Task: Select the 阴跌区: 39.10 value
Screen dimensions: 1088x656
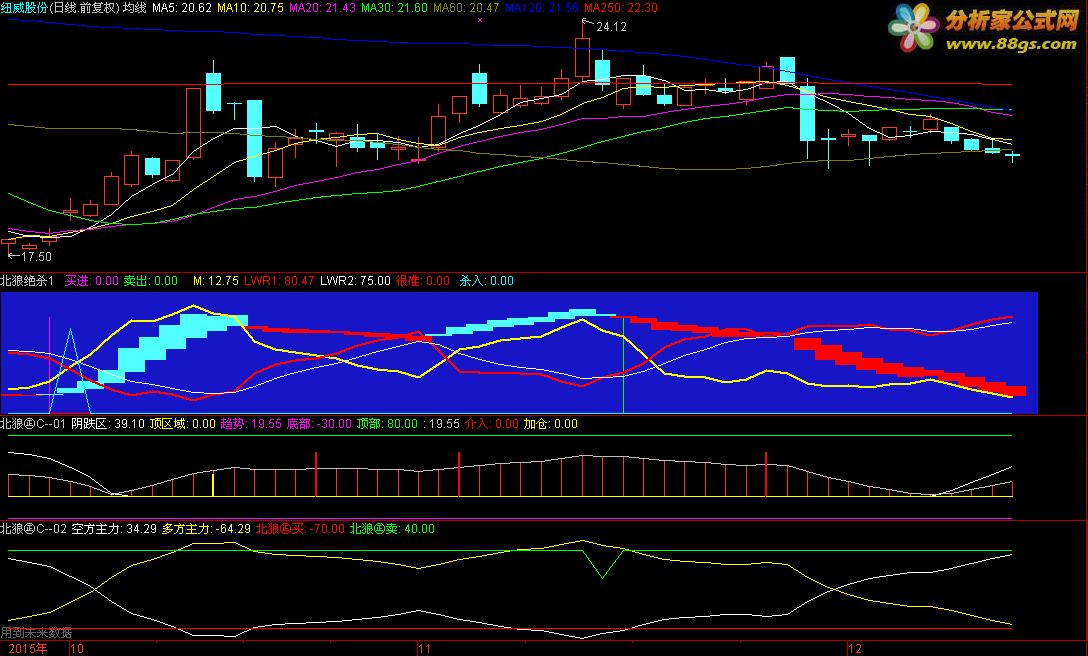Action: pos(108,423)
